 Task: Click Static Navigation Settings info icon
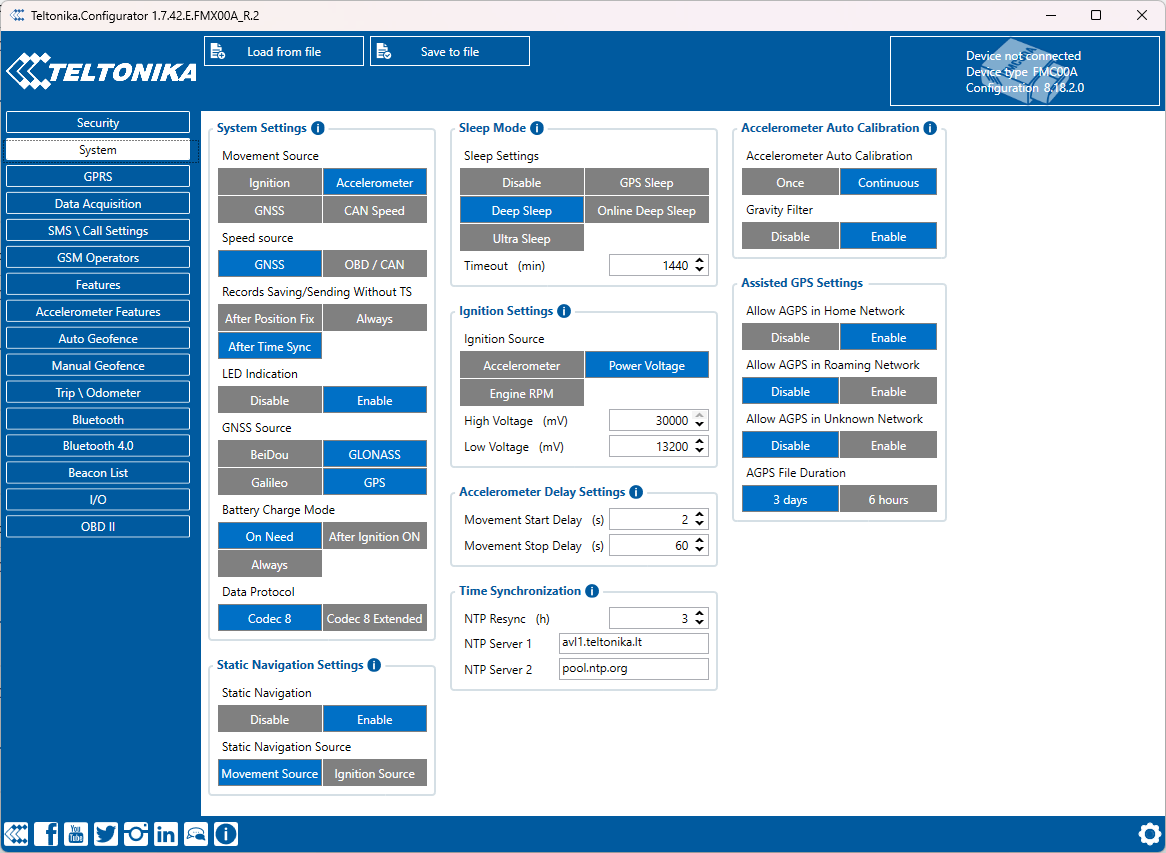pyautogui.click(x=374, y=665)
